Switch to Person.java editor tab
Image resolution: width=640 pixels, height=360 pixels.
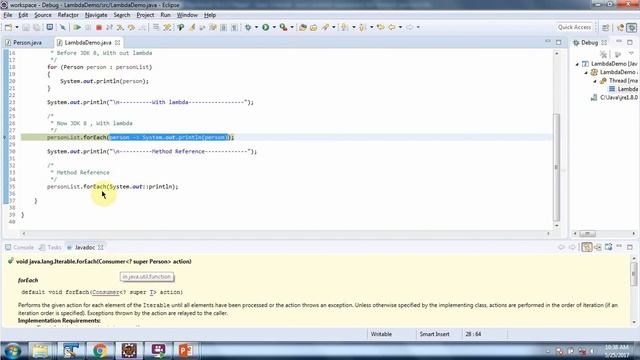click(24, 42)
